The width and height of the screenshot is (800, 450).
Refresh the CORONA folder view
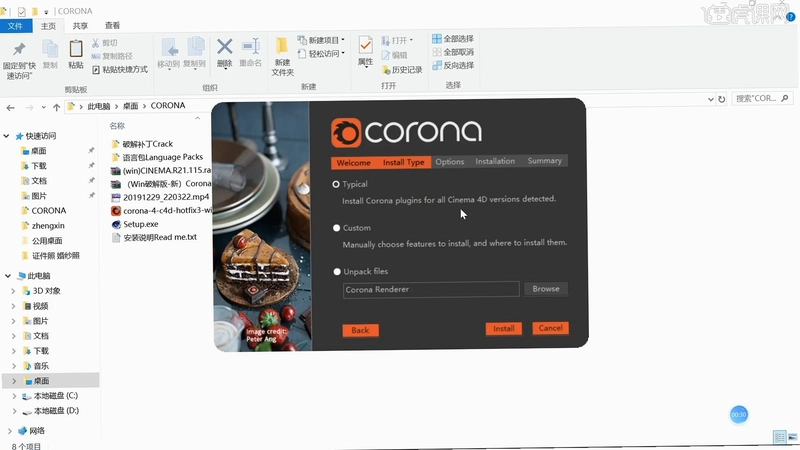tap(721, 99)
